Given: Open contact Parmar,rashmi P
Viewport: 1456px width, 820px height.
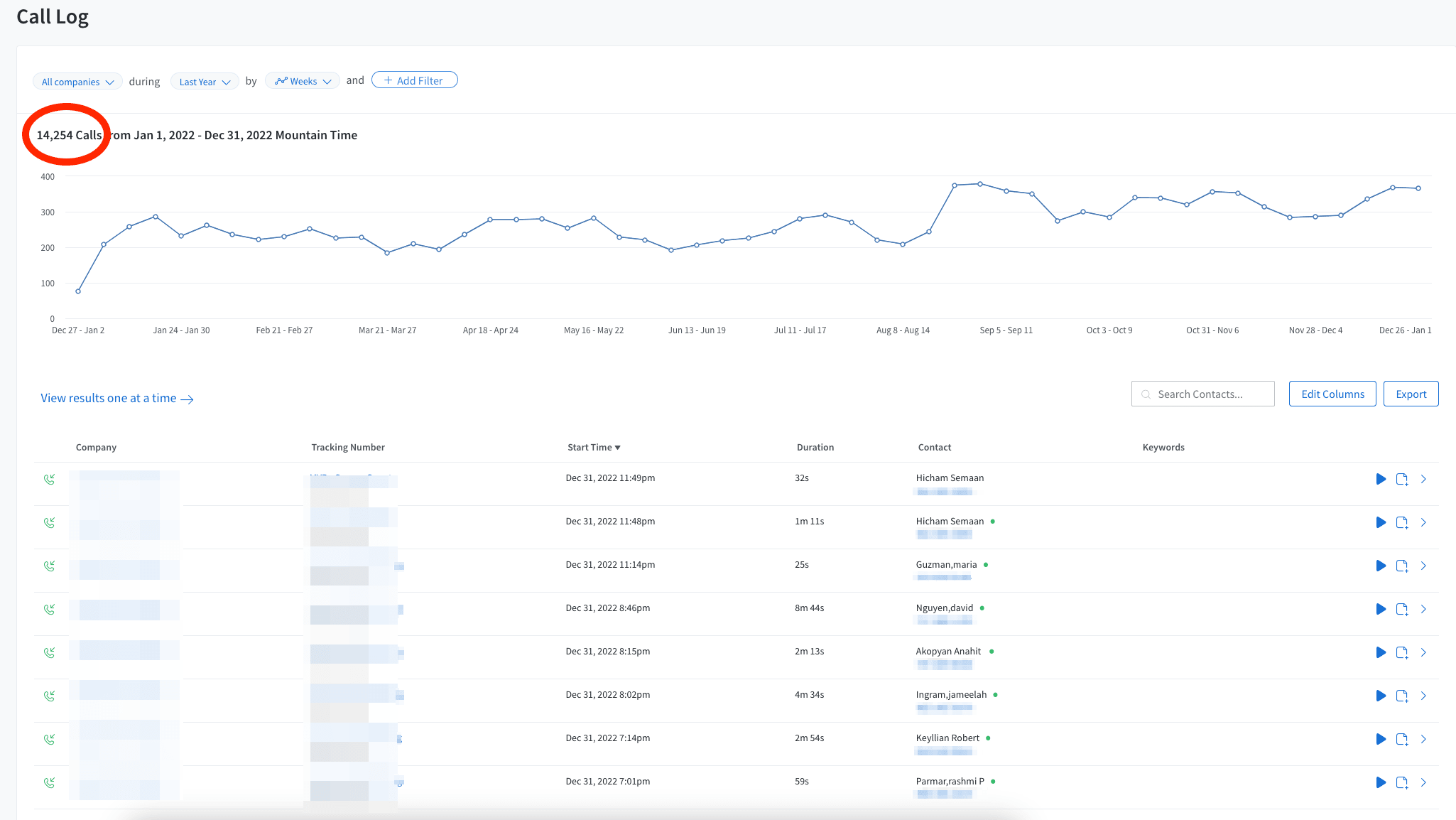Looking at the screenshot, I should pos(950,781).
